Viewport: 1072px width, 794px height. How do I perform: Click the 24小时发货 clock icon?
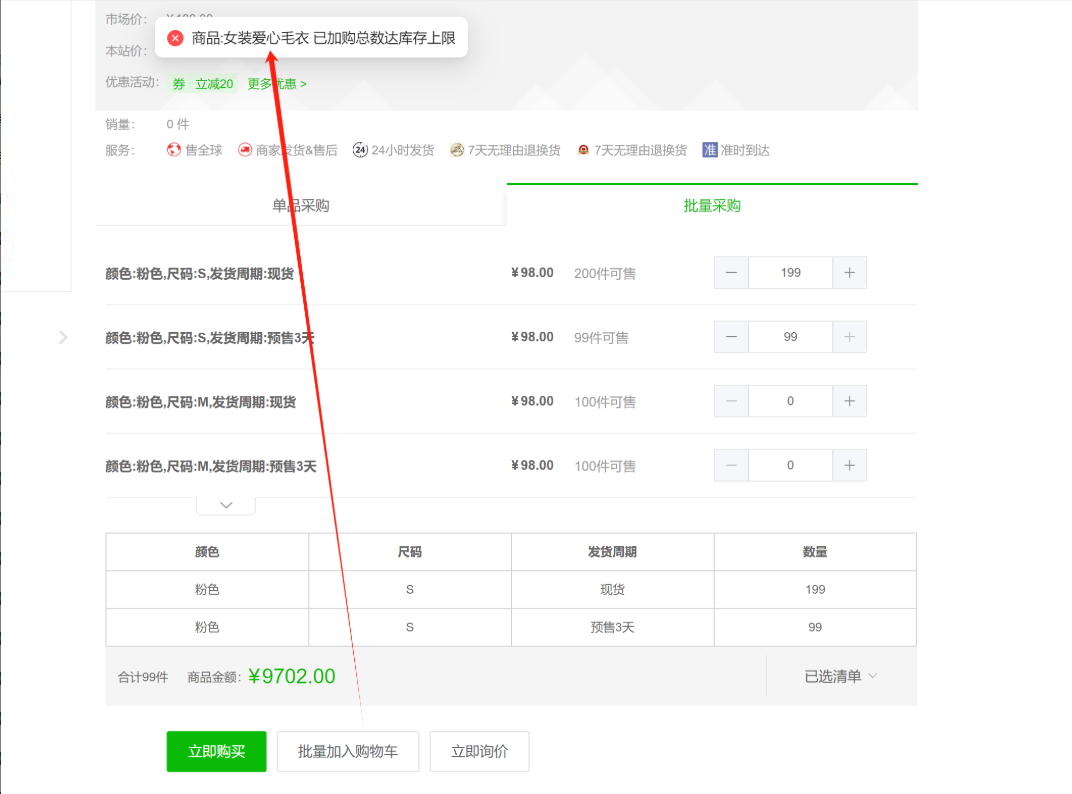coord(360,150)
